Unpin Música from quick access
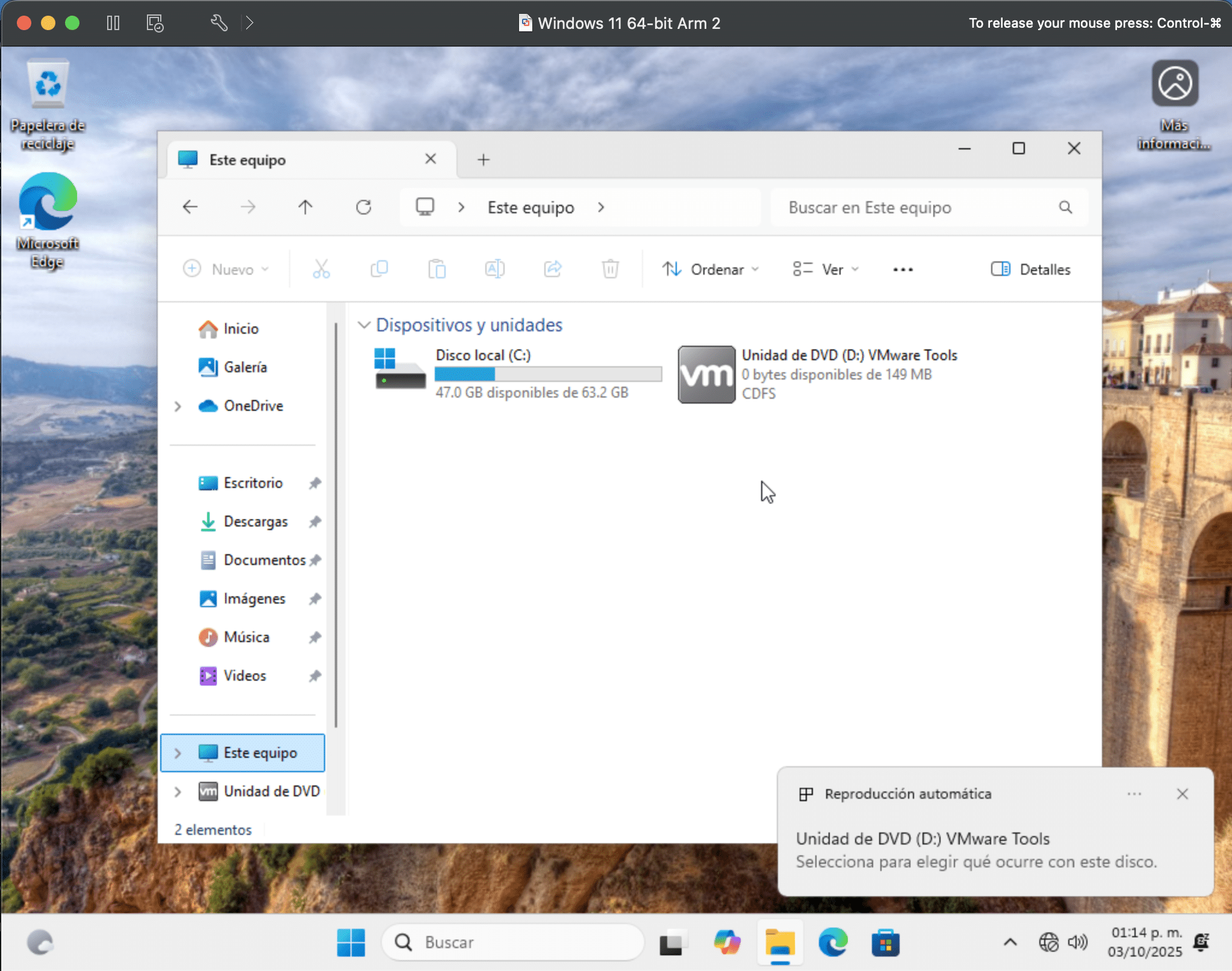Image resolution: width=1232 pixels, height=971 pixels. [315, 637]
